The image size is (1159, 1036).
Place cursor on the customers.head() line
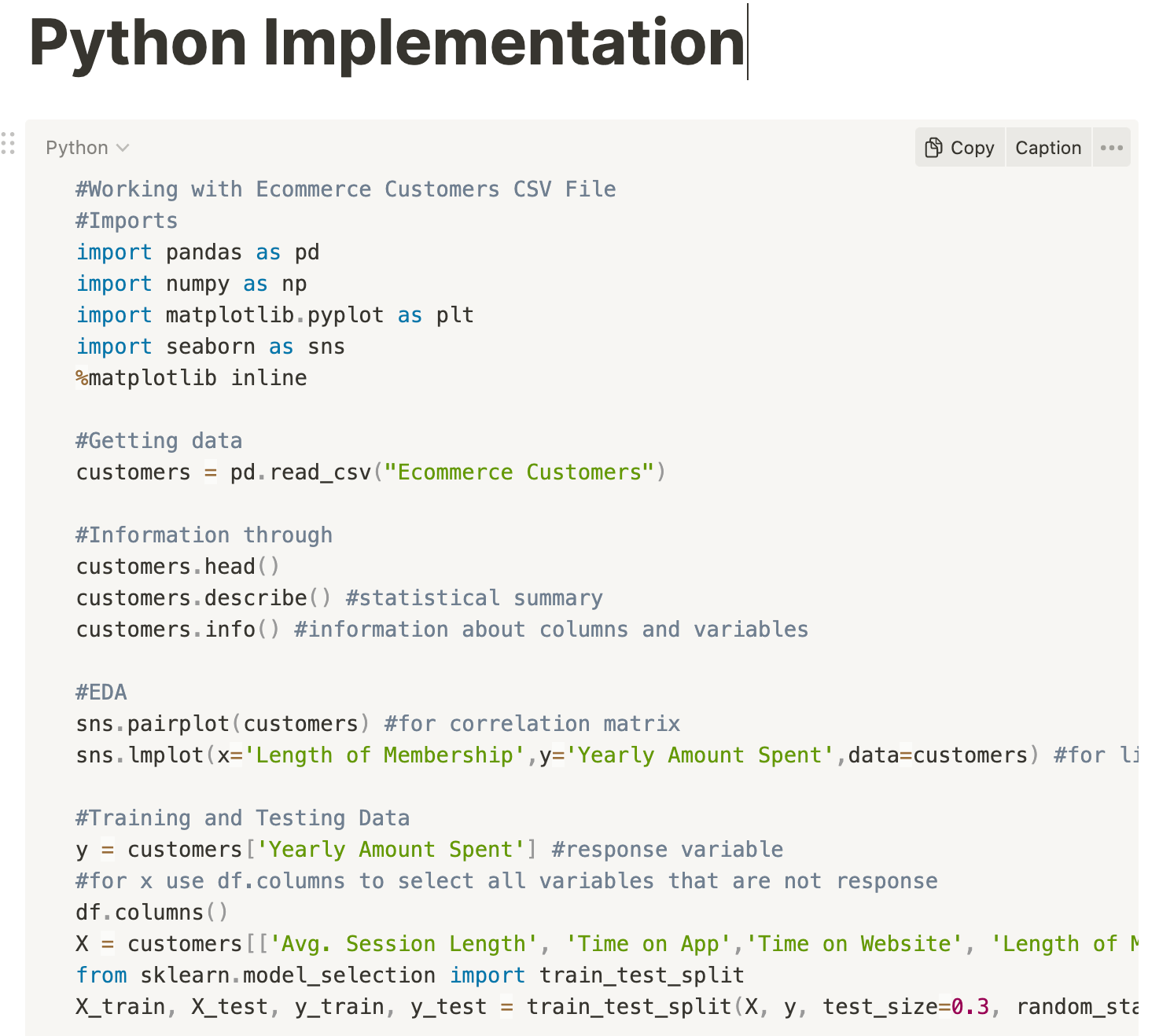[x=178, y=567]
